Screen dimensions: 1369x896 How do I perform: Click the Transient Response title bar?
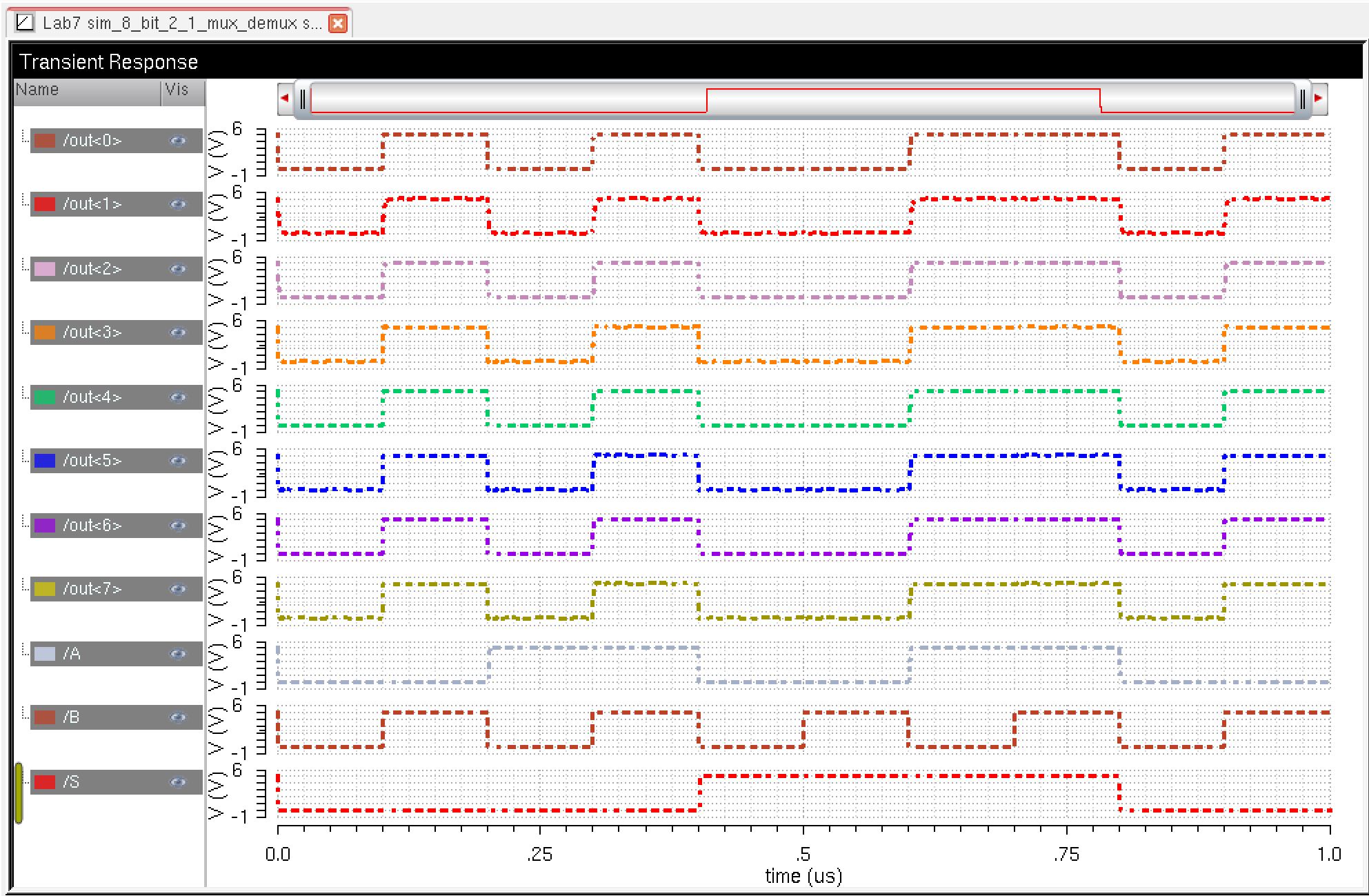pos(687,62)
